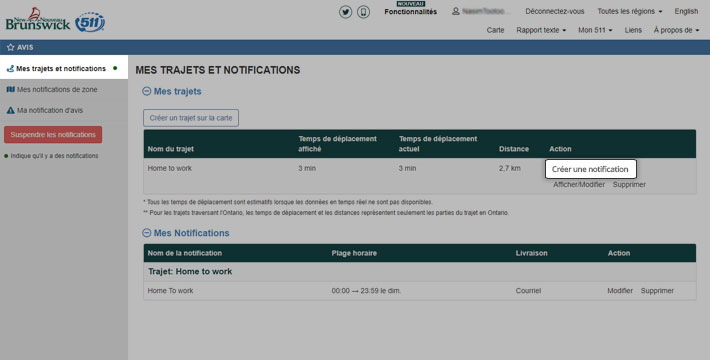Click Modifier for the Home To work notification
This screenshot has width=710, height=360.
620,291
